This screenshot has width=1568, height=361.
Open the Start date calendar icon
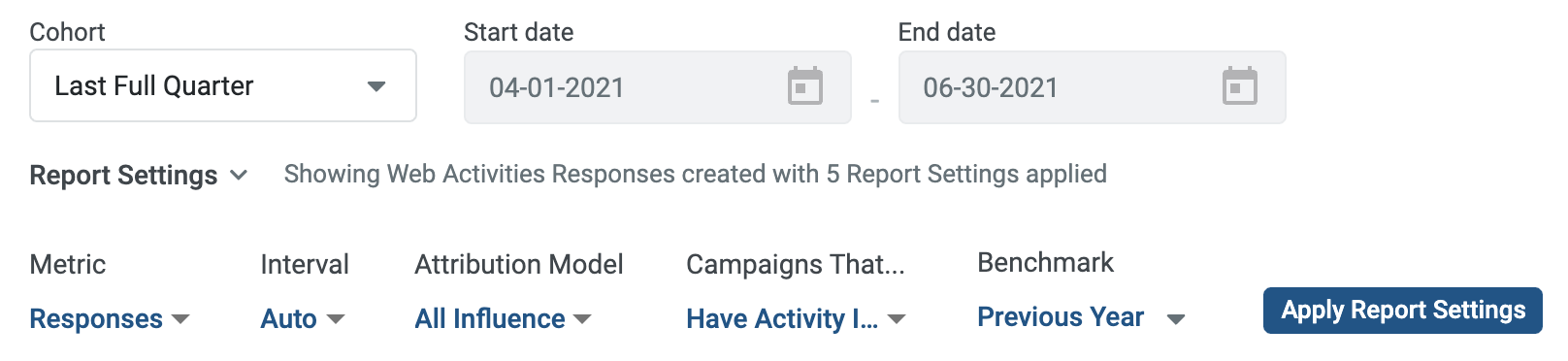(804, 86)
